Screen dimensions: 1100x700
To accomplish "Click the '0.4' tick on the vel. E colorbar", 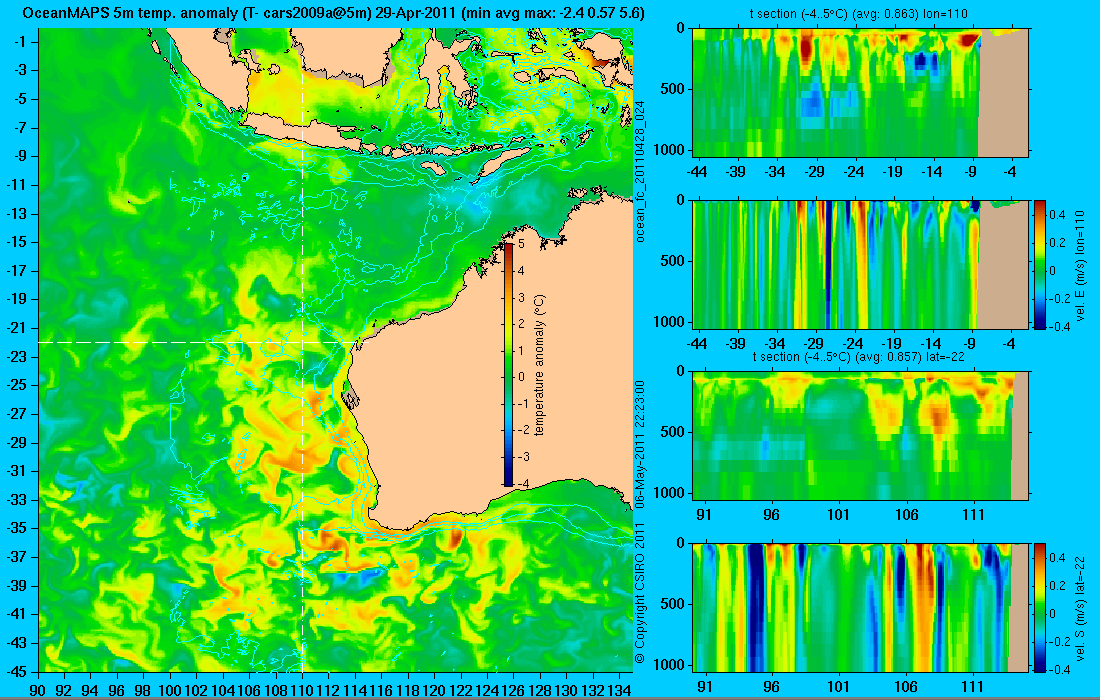I will pyautogui.click(x=1057, y=214).
